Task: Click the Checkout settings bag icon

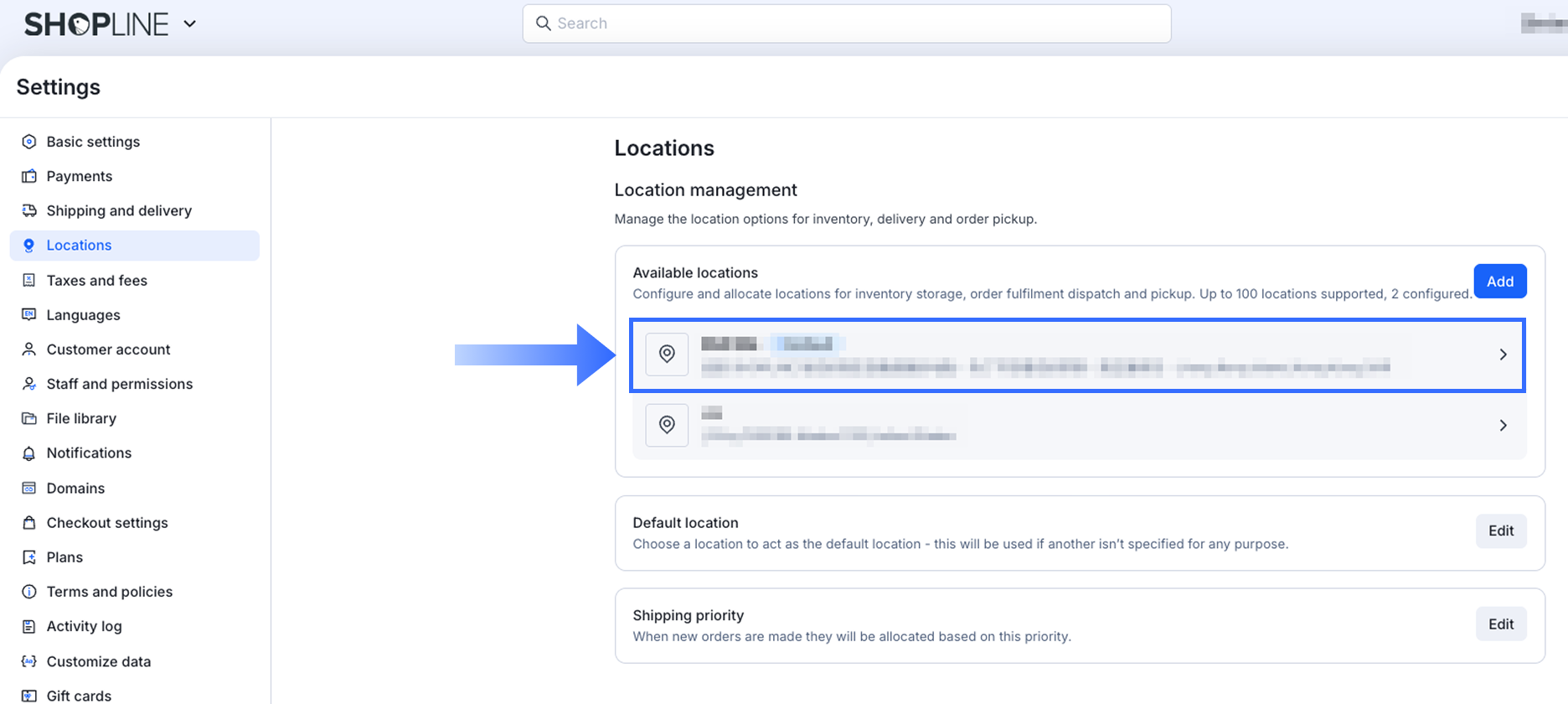Action: pos(29,523)
